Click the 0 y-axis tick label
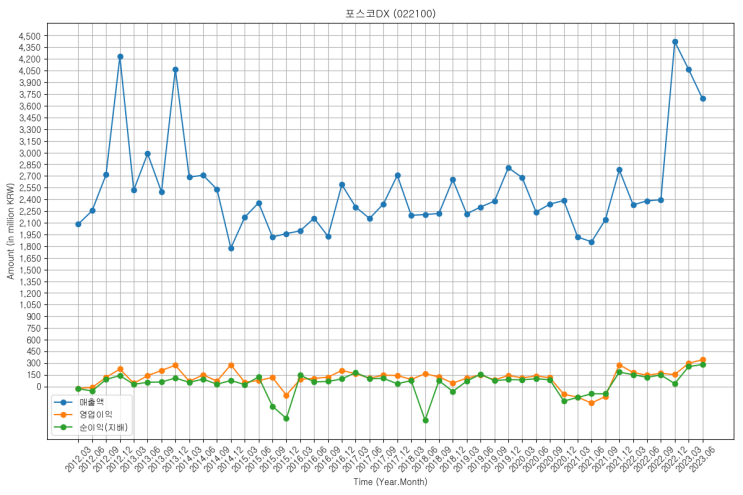This screenshot has width=743, height=495. (x=39, y=387)
